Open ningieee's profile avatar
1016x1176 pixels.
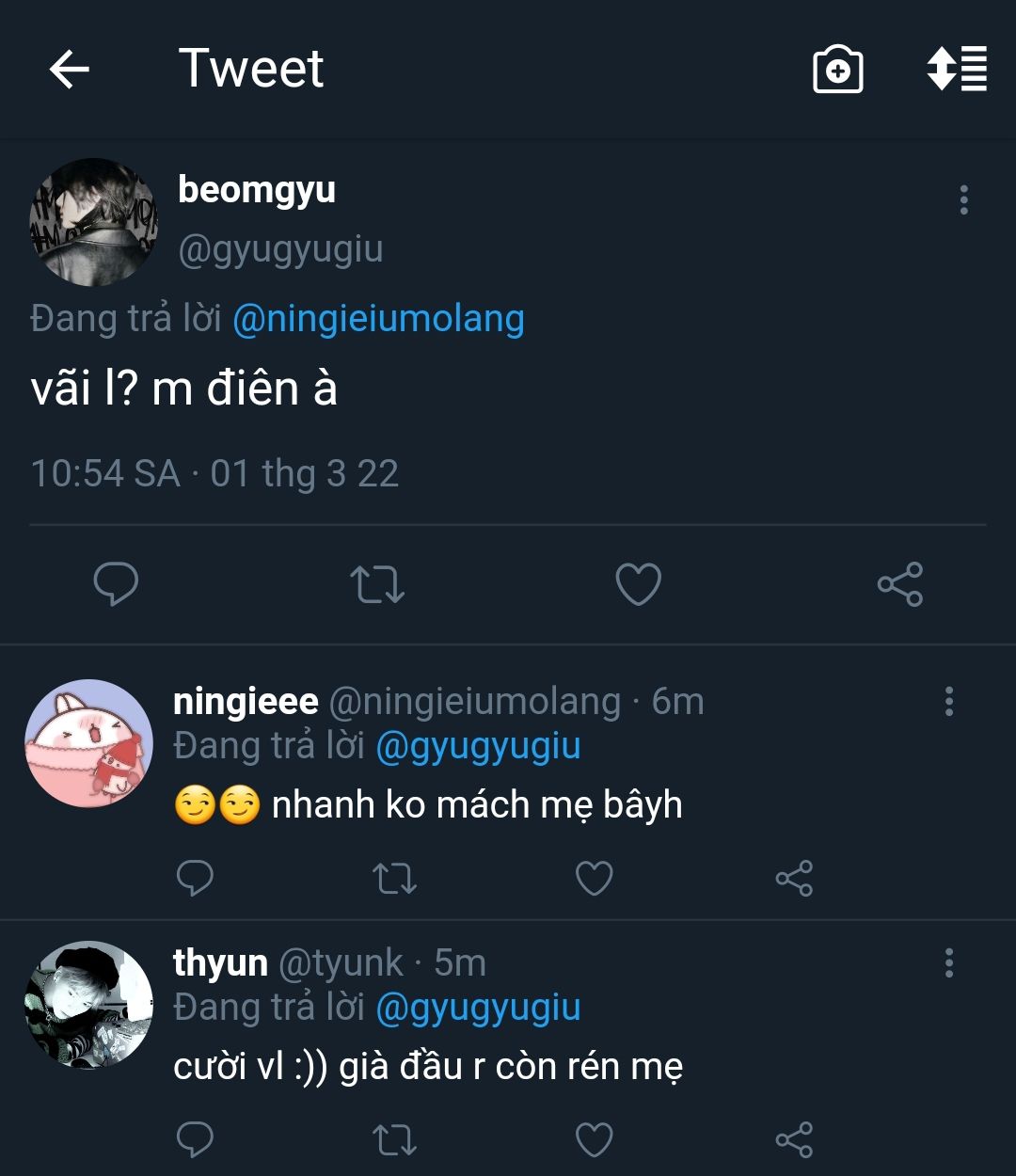[x=88, y=743]
